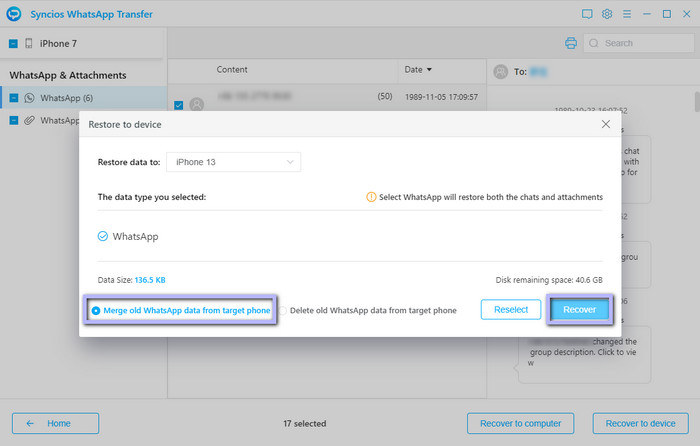Click the printer icon
700x446 pixels.
pos(571,43)
